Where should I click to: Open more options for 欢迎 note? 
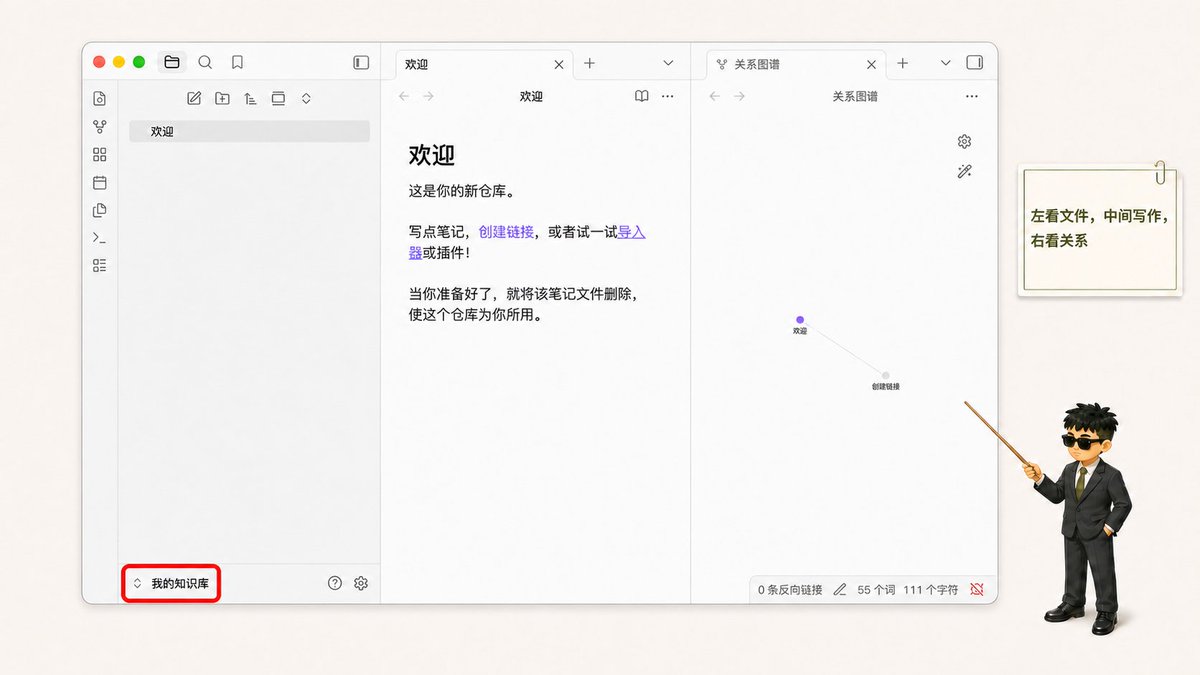(668, 96)
